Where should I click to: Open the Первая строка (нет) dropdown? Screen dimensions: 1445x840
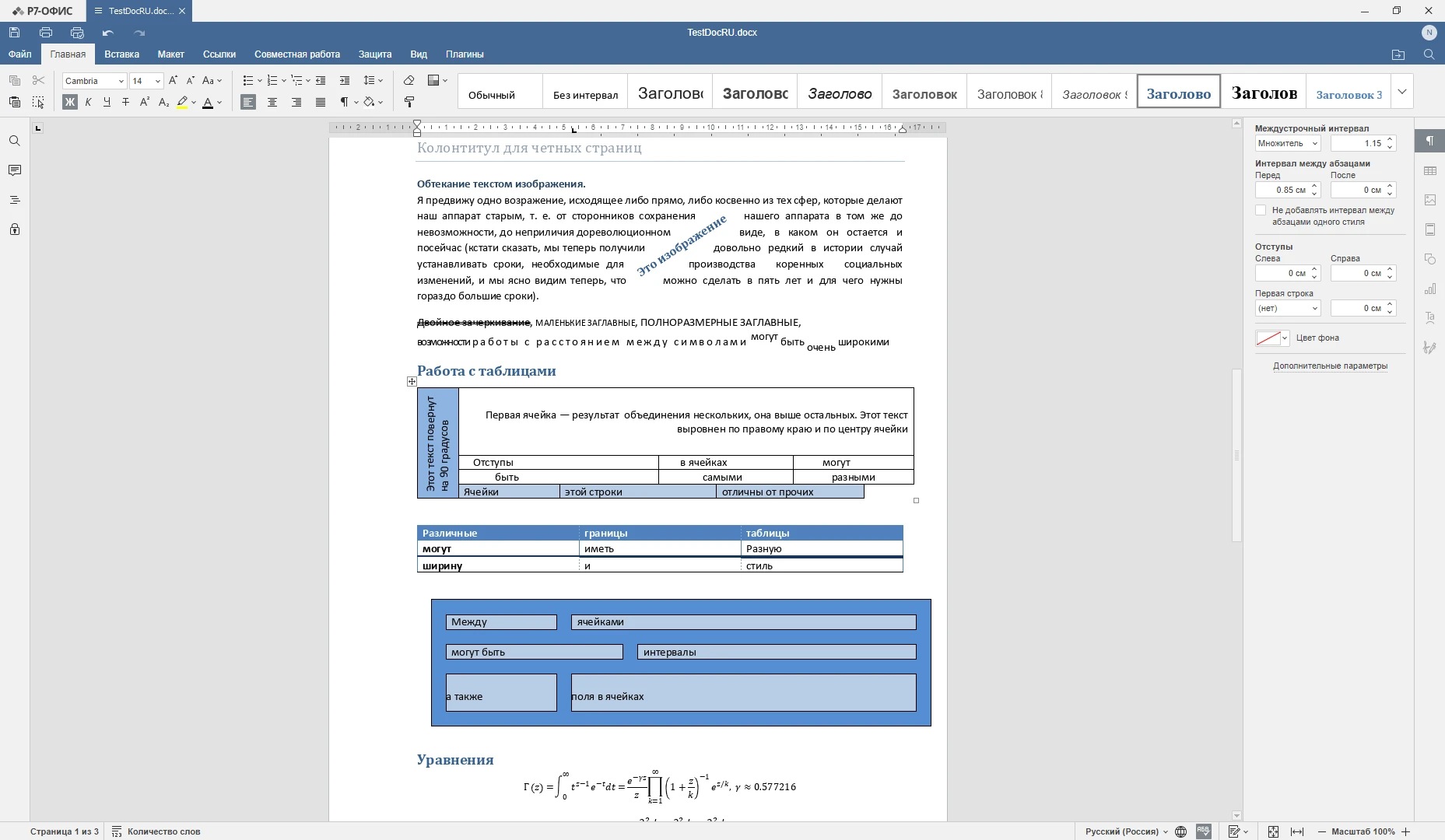tap(1288, 308)
